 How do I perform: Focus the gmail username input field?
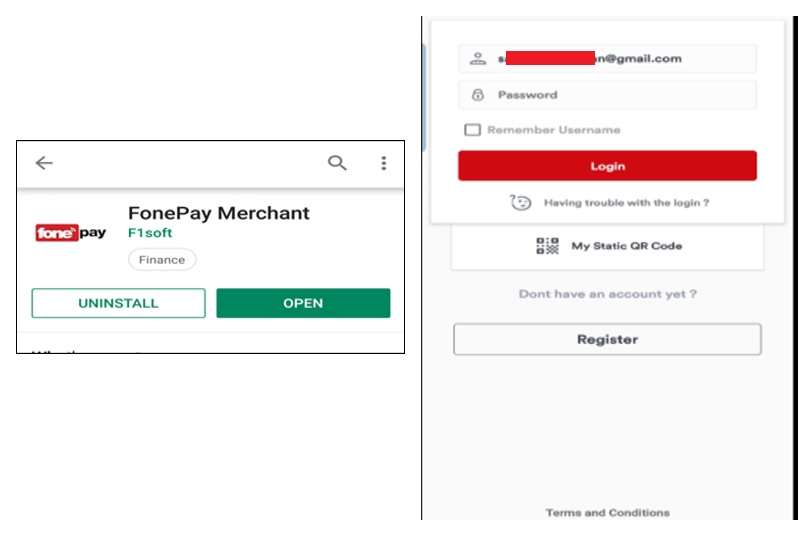coord(620,58)
